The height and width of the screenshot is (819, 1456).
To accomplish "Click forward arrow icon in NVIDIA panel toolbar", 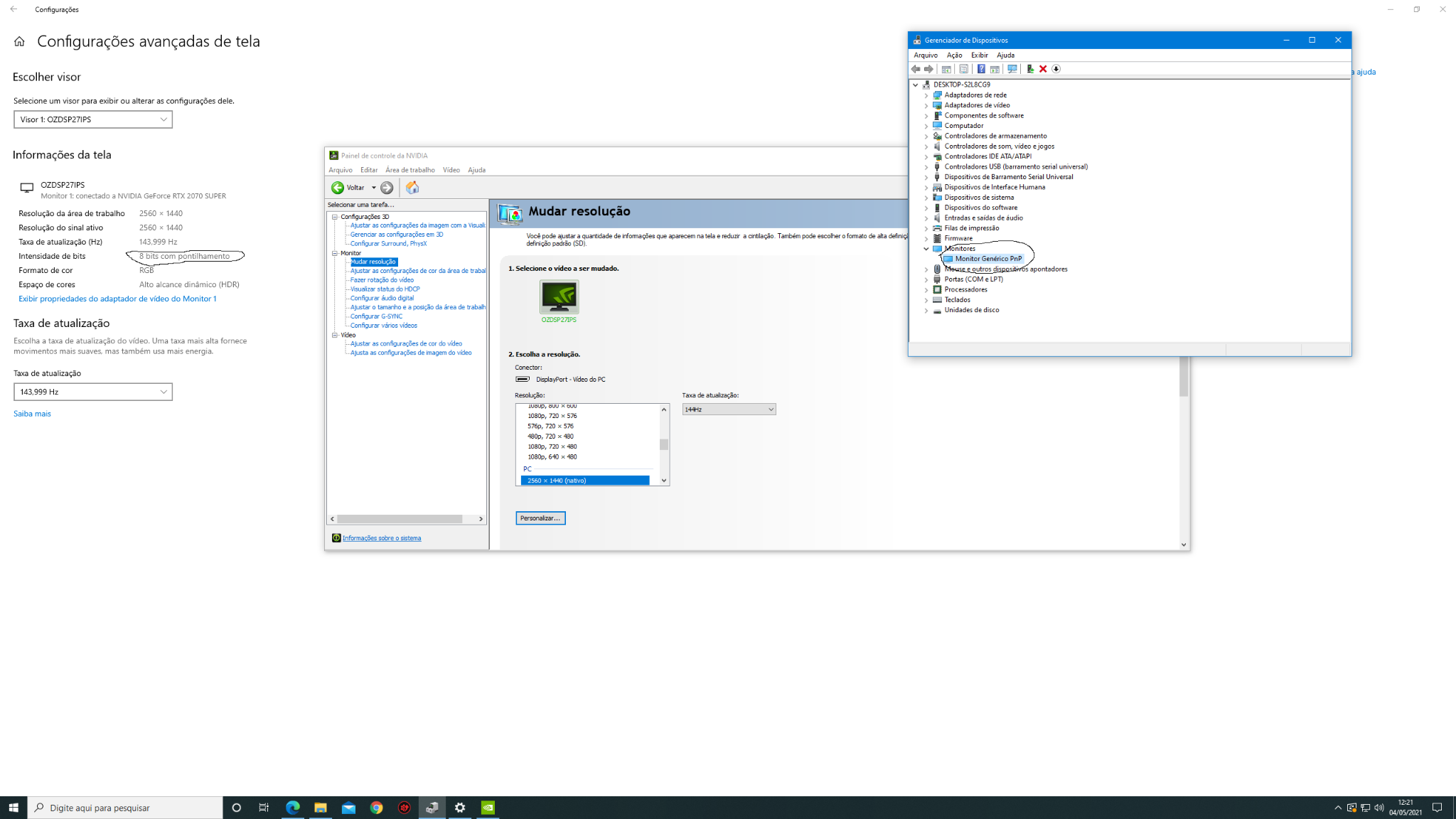I will click(387, 188).
